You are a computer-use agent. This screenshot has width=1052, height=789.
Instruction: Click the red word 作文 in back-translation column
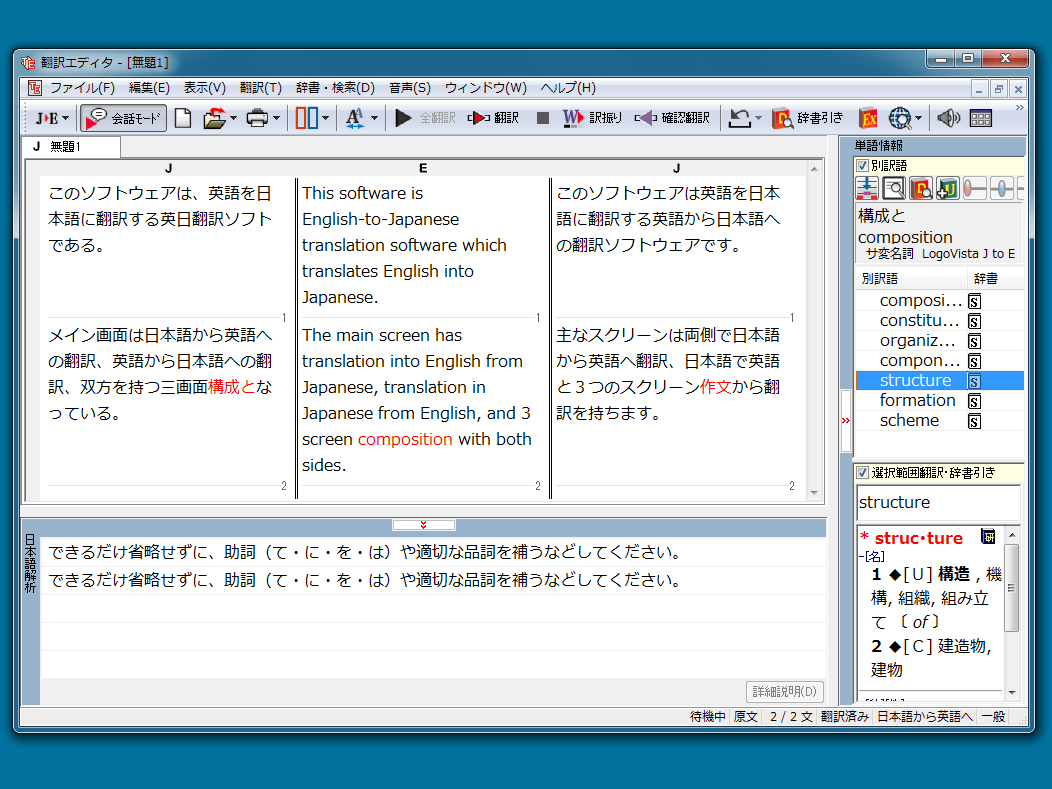point(715,387)
